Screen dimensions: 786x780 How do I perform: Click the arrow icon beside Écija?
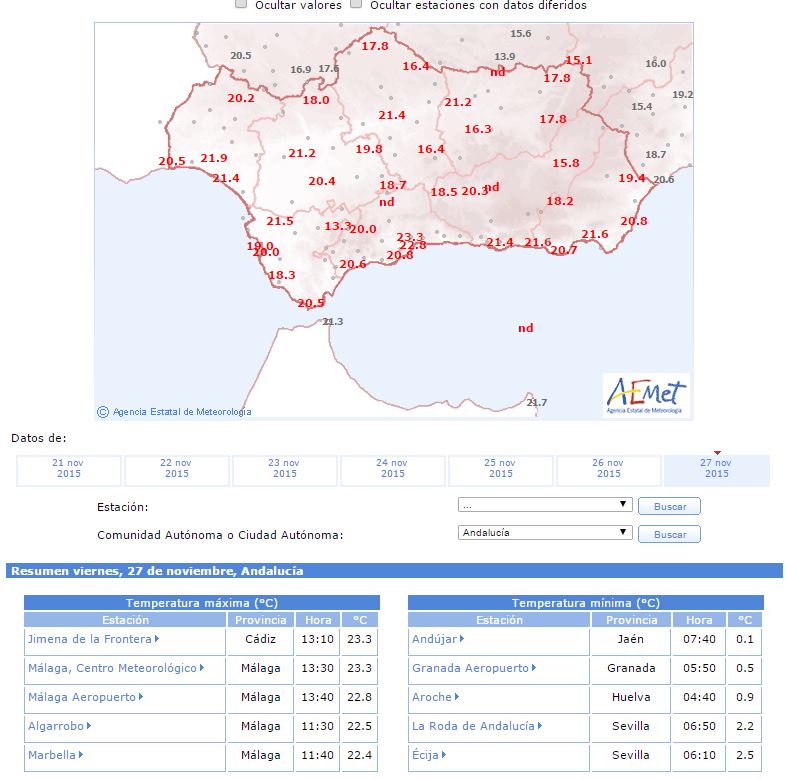444,755
